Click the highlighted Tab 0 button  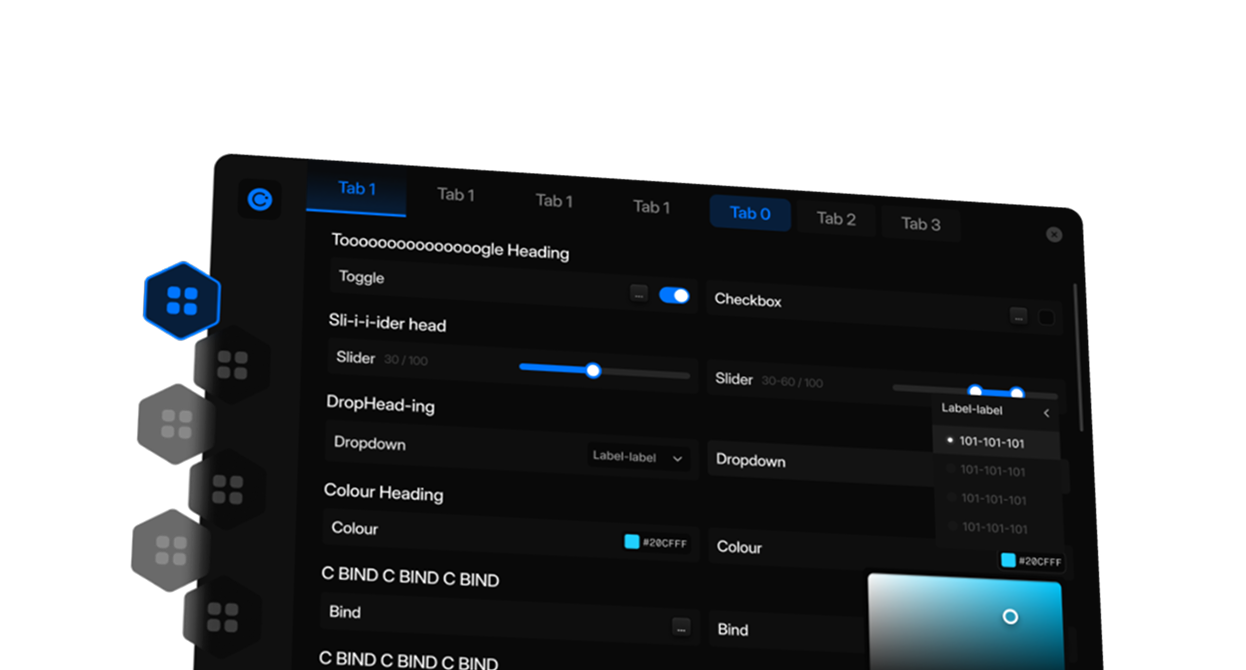coord(750,213)
